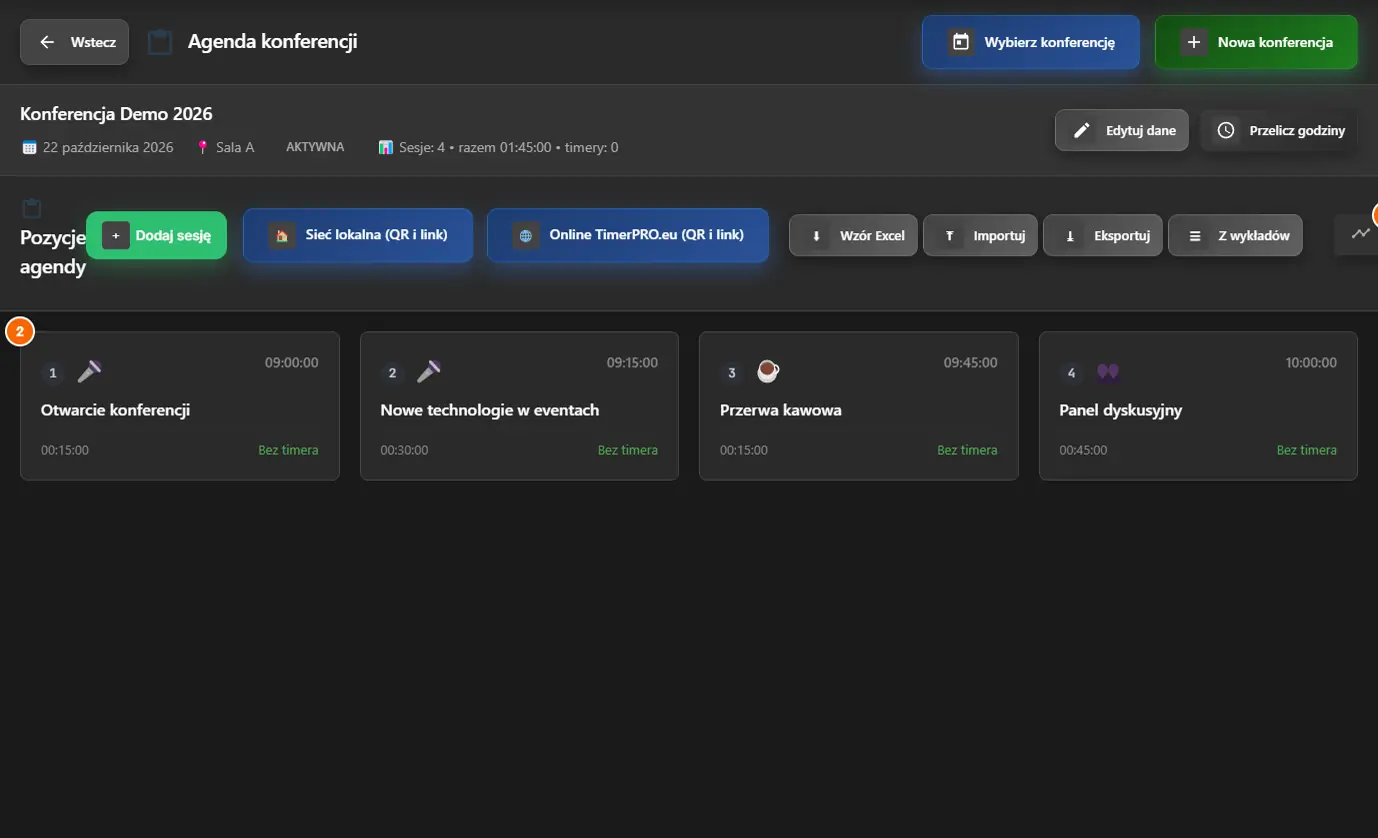This screenshot has height=838, width=1378.
Task: Click the Sala A location text
Action: point(235,147)
